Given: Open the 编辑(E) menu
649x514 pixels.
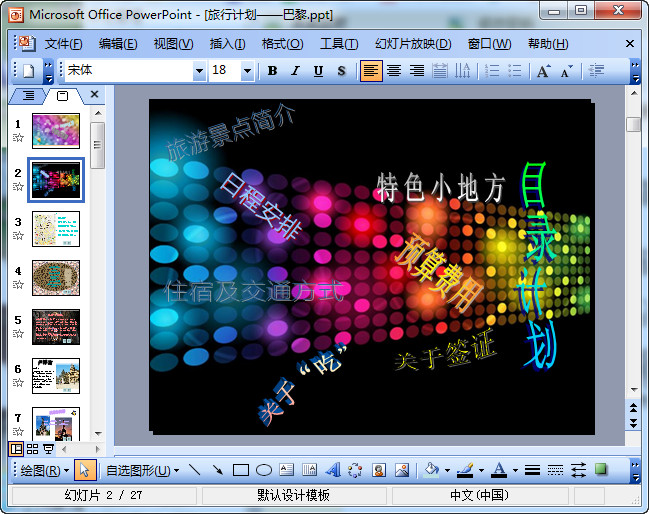Looking at the screenshot, I should point(118,44).
